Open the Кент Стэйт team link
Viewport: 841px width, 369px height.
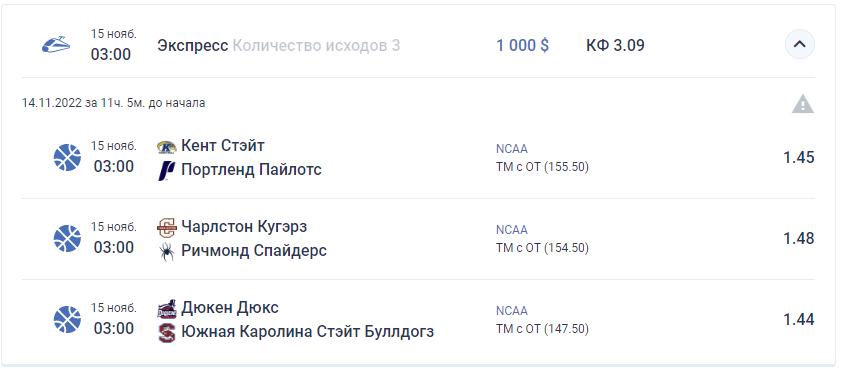pos(223,145)
